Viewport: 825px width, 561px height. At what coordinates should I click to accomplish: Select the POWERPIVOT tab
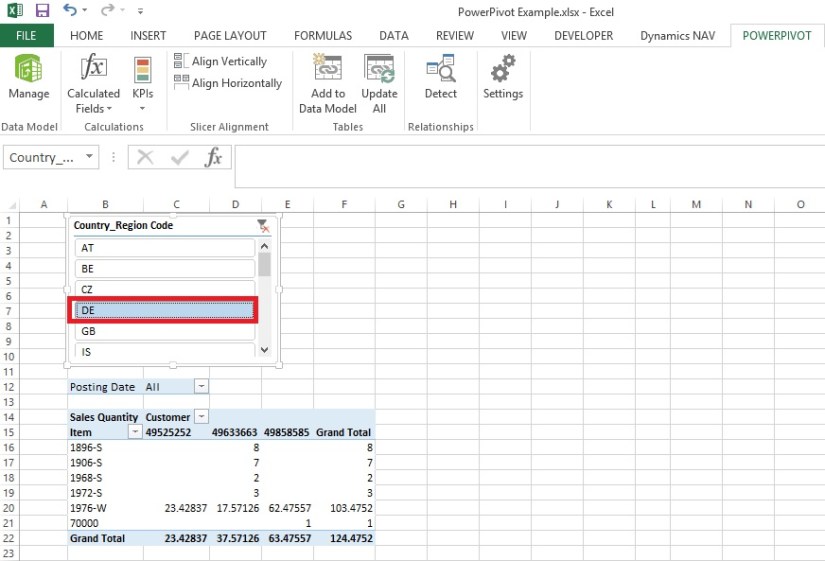777,36
